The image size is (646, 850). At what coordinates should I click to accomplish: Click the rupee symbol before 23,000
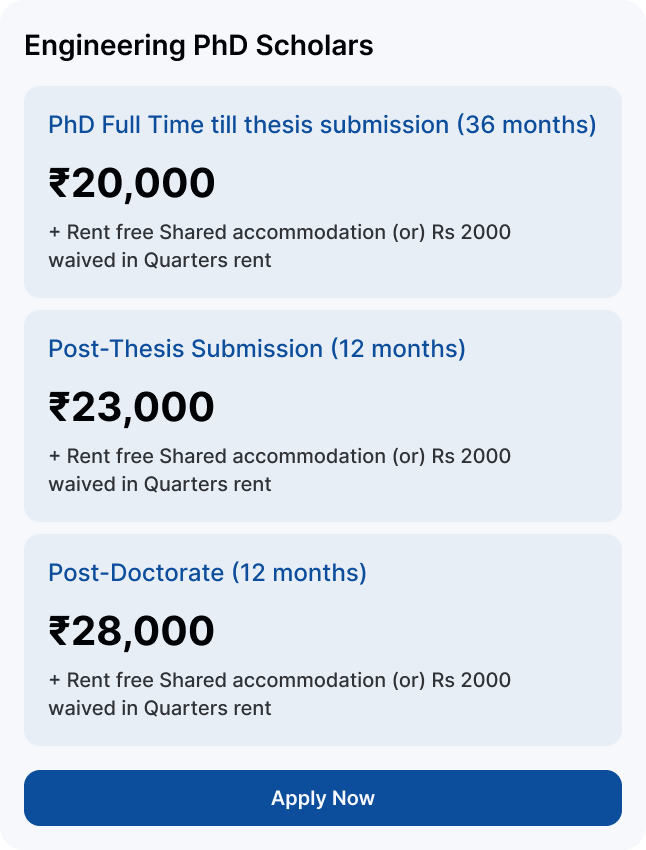click(x=59, y=407)
